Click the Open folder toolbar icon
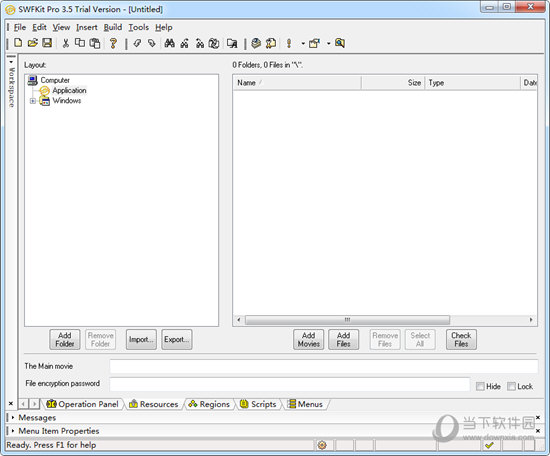The height and width of the screenshot is (456, 550). click(33, 43)
